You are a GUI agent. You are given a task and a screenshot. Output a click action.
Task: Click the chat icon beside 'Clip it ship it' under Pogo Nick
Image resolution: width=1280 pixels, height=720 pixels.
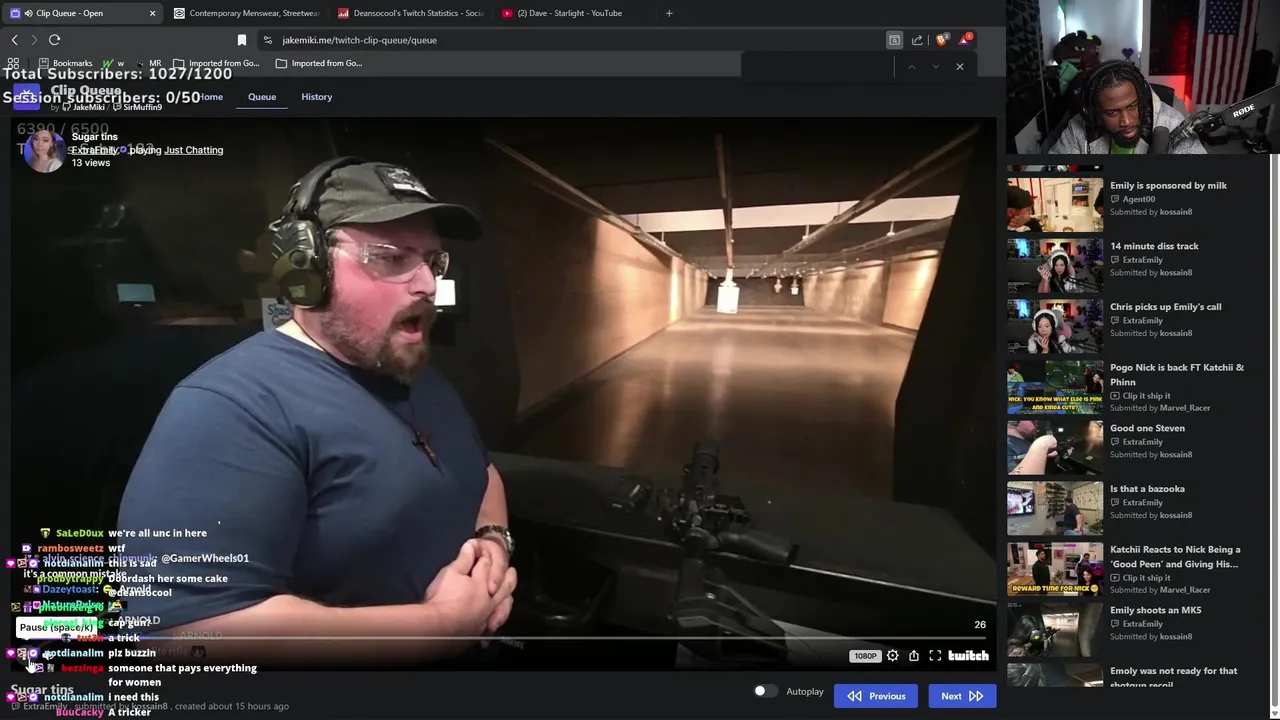click(1115, 396)
